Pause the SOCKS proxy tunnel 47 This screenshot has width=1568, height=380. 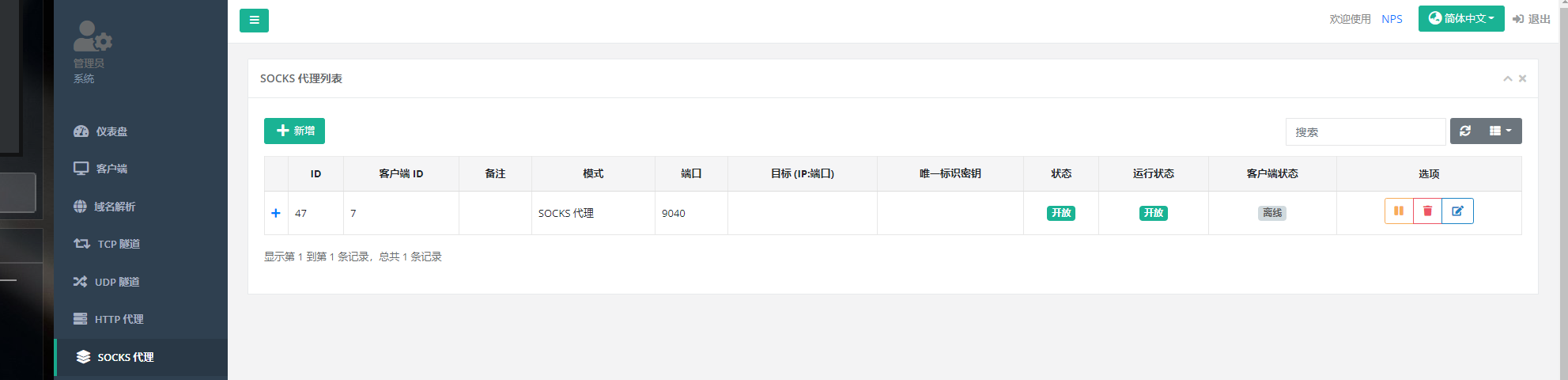pos(1398,211)
